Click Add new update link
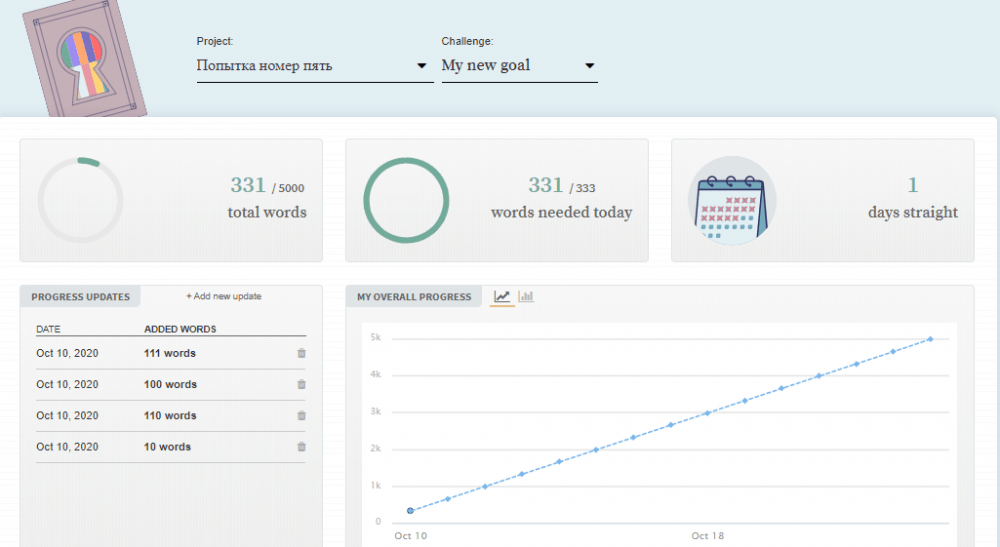 (x=224, y=297)
